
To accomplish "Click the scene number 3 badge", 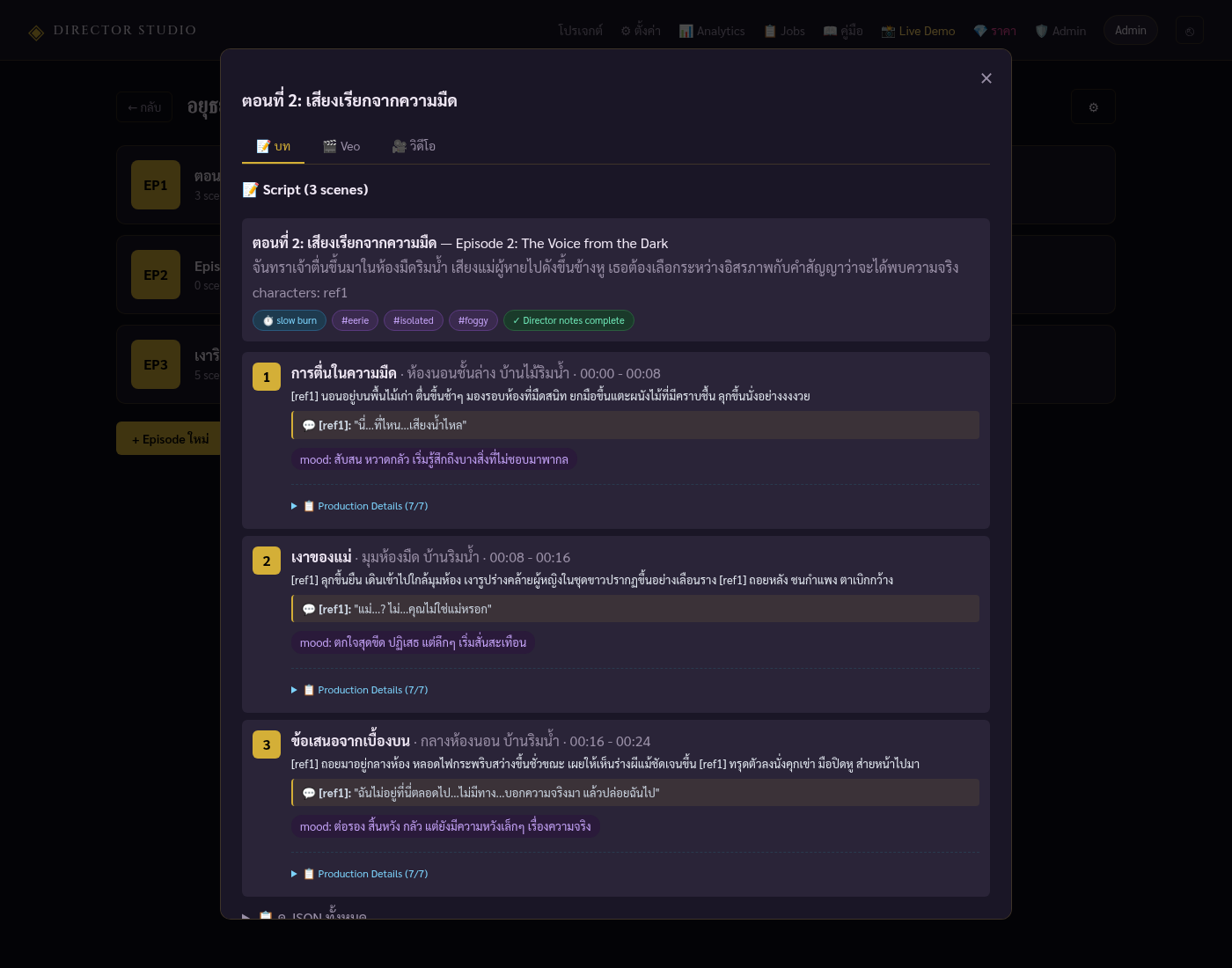I will [267, 744].
